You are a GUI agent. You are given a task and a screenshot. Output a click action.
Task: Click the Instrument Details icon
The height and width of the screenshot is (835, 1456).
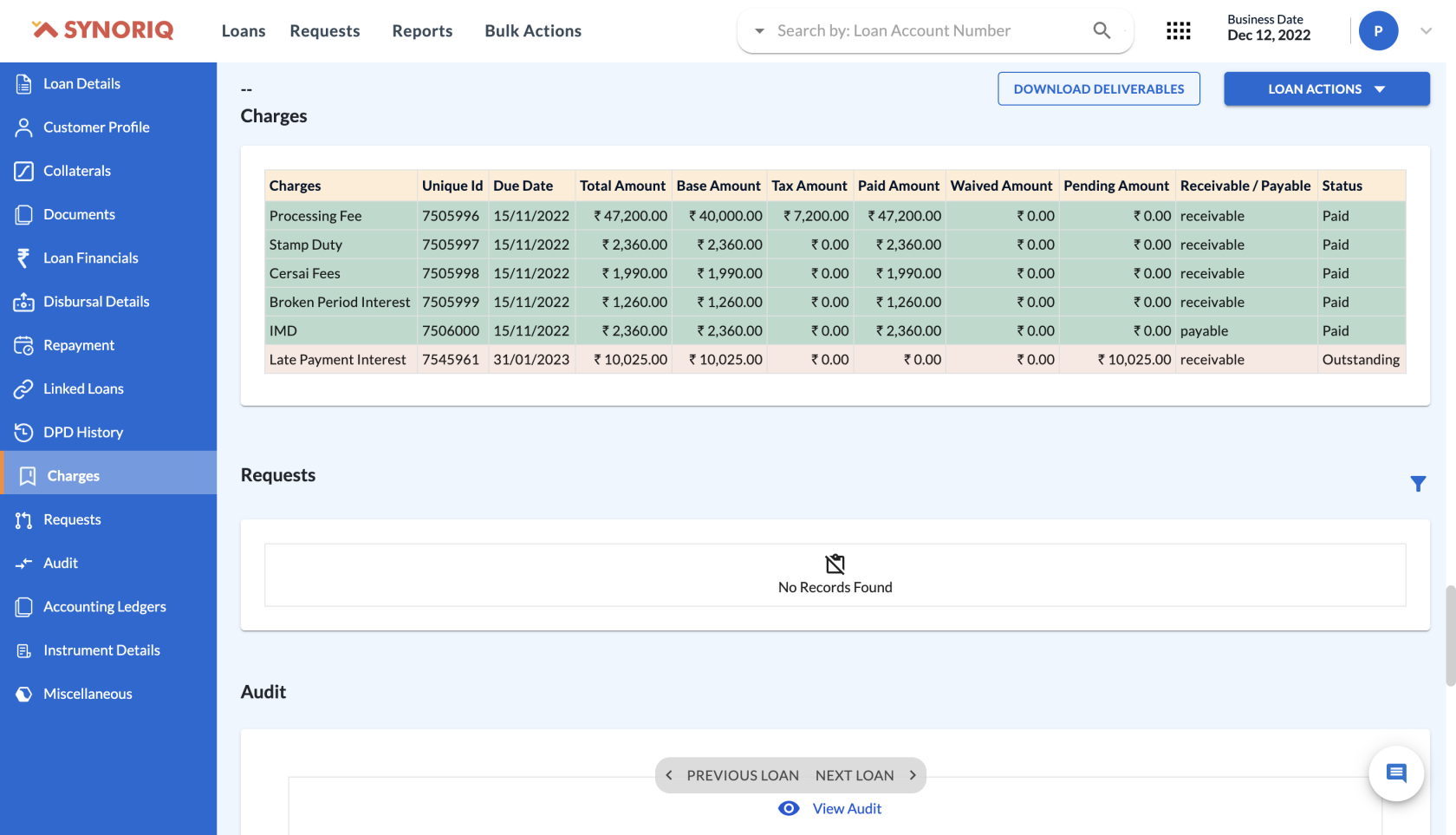24,650
